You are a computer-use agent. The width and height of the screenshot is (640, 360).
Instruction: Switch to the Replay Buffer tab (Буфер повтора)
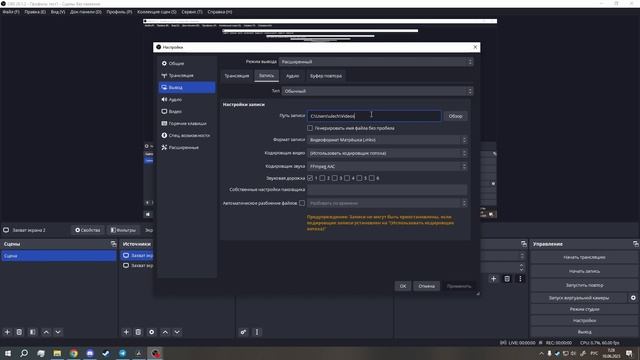click(x=326, y=76)
